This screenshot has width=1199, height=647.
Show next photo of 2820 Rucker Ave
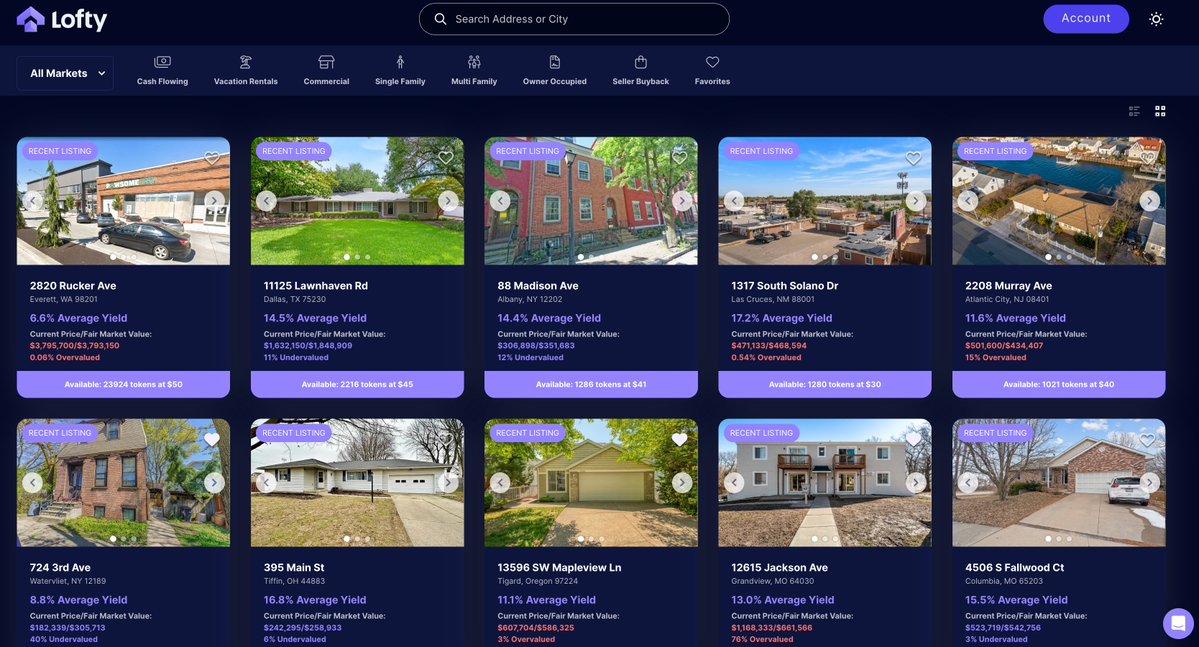coord(214,200)
